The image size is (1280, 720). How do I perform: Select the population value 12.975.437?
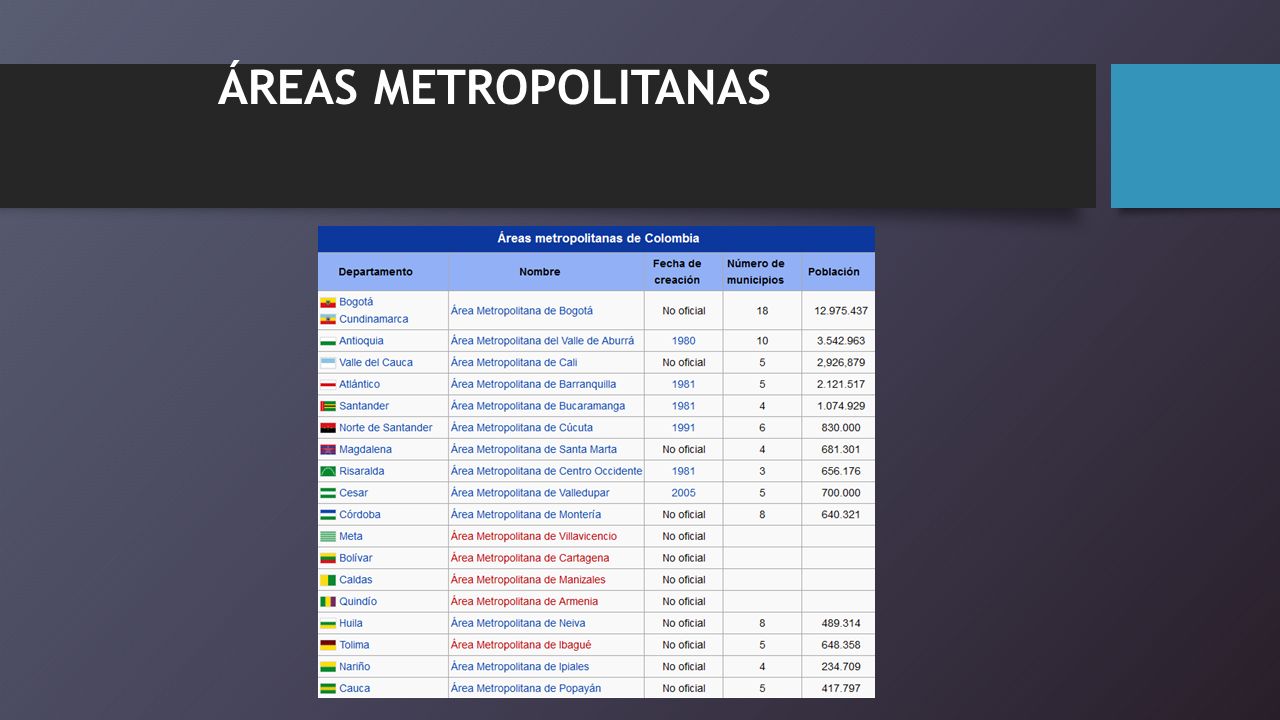pos(841,311)
